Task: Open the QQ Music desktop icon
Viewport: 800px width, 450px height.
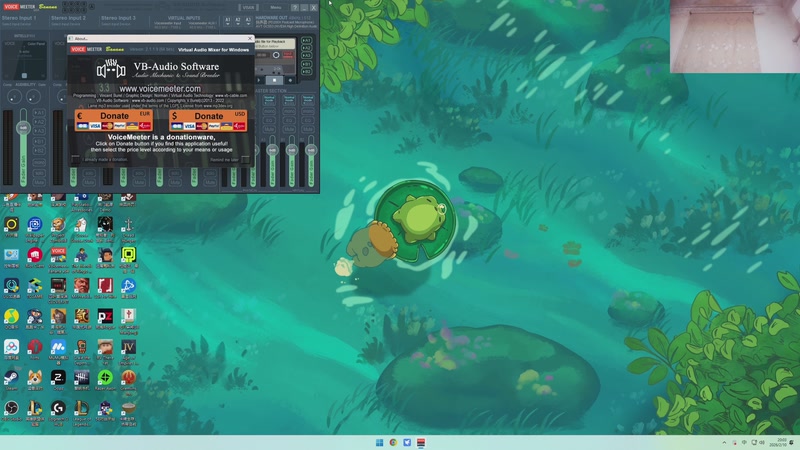Action: pos(11,317)
